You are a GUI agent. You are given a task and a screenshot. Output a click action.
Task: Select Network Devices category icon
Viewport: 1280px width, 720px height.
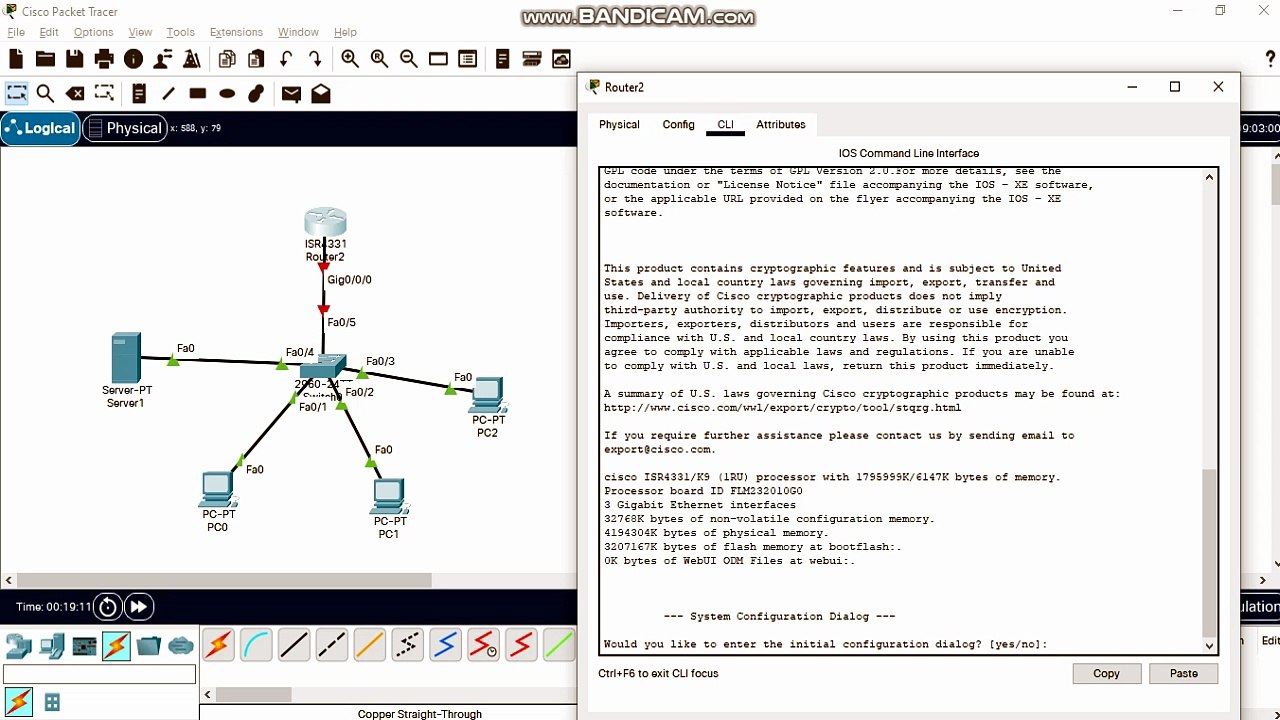(x=18, y=647)
